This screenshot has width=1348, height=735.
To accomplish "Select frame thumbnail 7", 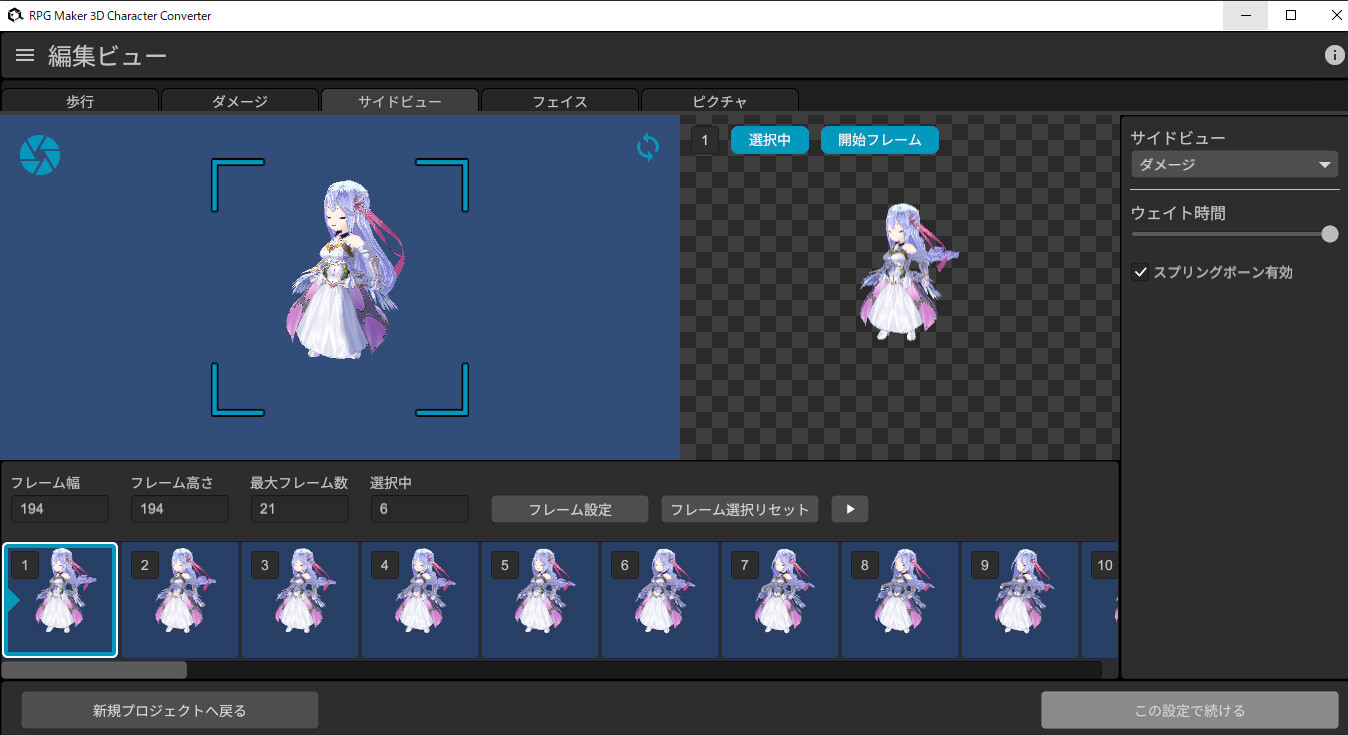I will (x=780, y=600).
